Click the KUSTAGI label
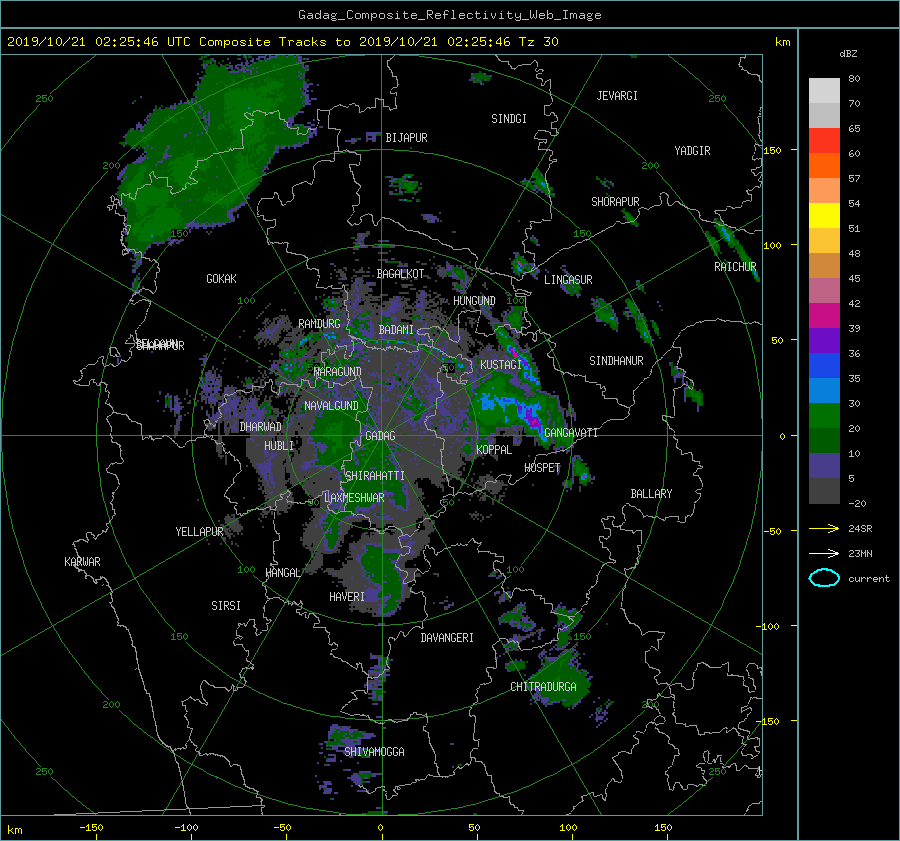 (501, 365)
